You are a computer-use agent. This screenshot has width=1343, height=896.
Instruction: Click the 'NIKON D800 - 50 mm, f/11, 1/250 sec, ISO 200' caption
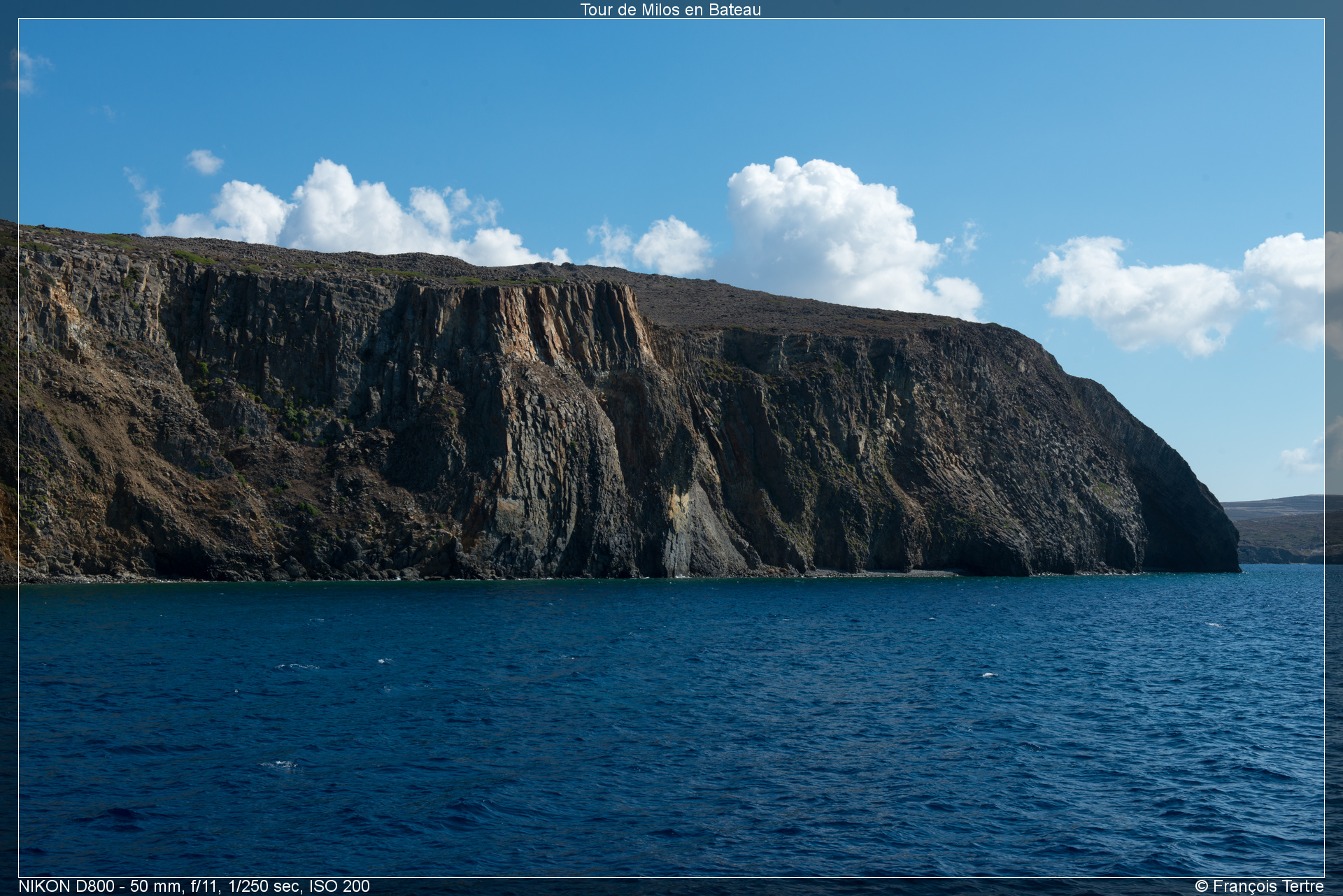click(x=194, y=886)
